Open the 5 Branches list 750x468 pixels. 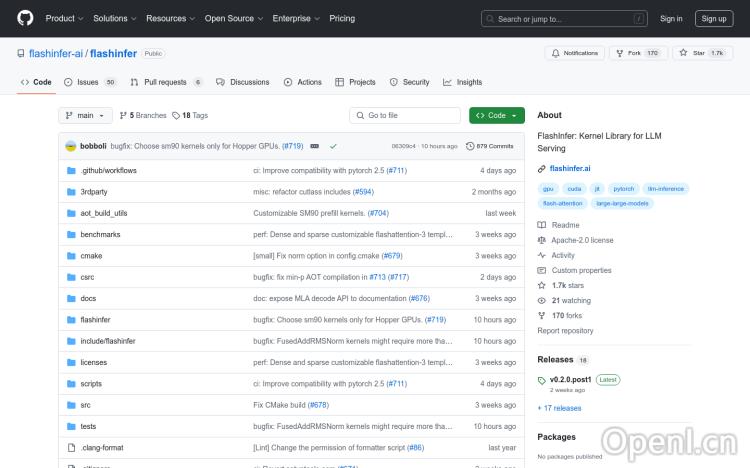tap(143, 115)
